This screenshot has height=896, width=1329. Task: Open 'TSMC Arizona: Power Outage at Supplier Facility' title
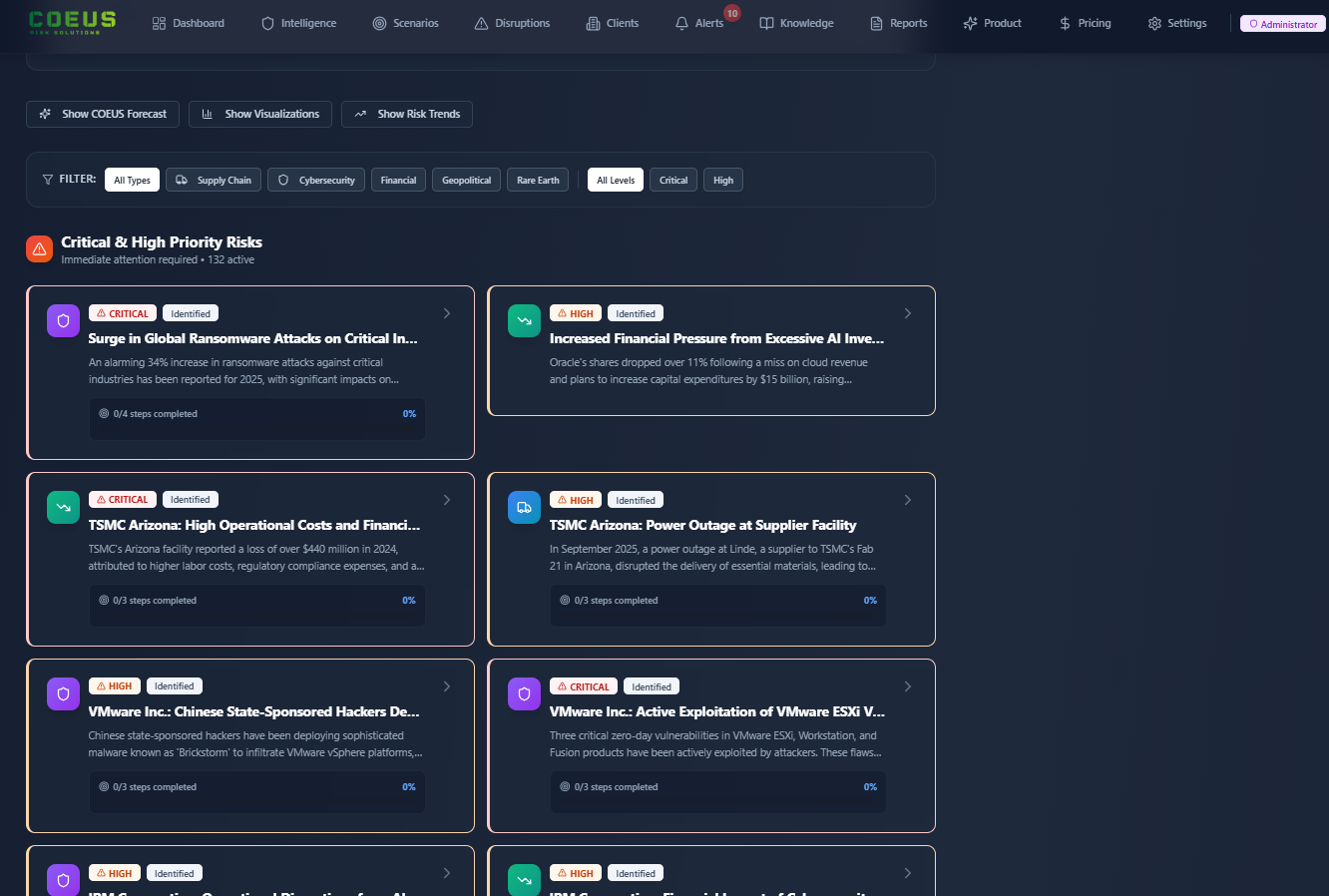click(x=702, y=525)
